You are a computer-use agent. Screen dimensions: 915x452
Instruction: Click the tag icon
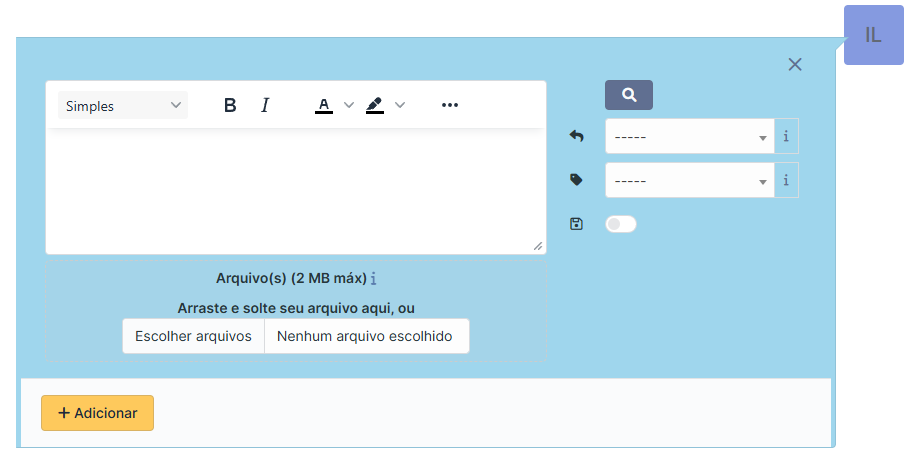576,180
